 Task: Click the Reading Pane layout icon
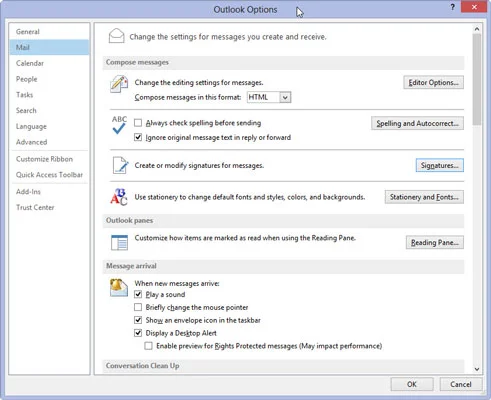click(119, 242)
